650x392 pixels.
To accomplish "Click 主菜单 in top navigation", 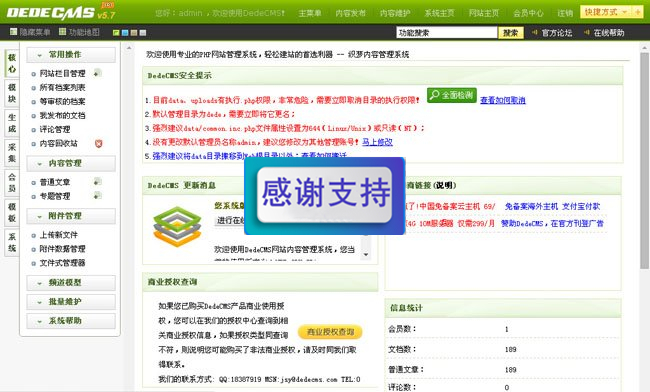I will click(x=310, y=13).
